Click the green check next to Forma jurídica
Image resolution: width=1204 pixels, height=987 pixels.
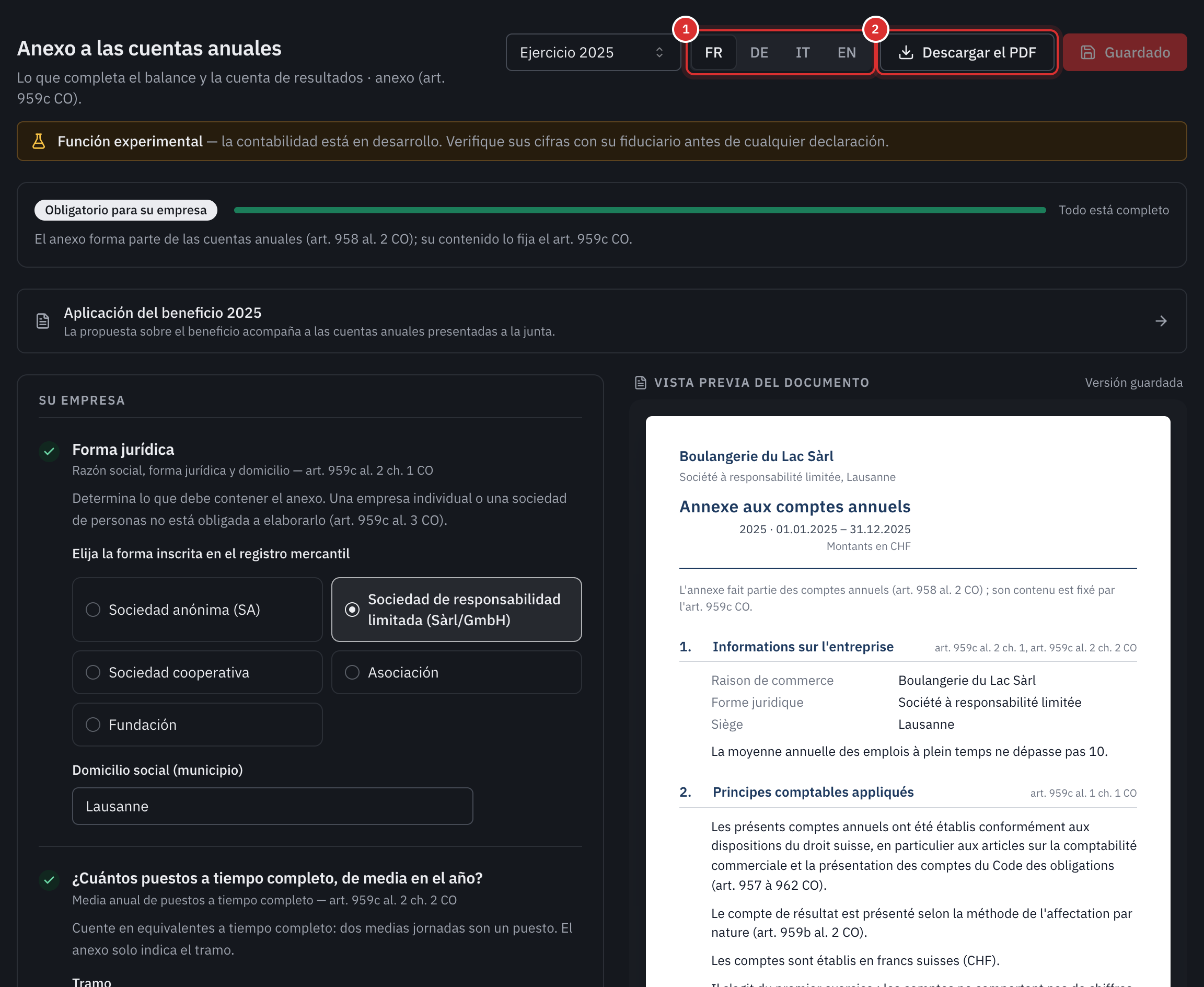pos(50,452)
